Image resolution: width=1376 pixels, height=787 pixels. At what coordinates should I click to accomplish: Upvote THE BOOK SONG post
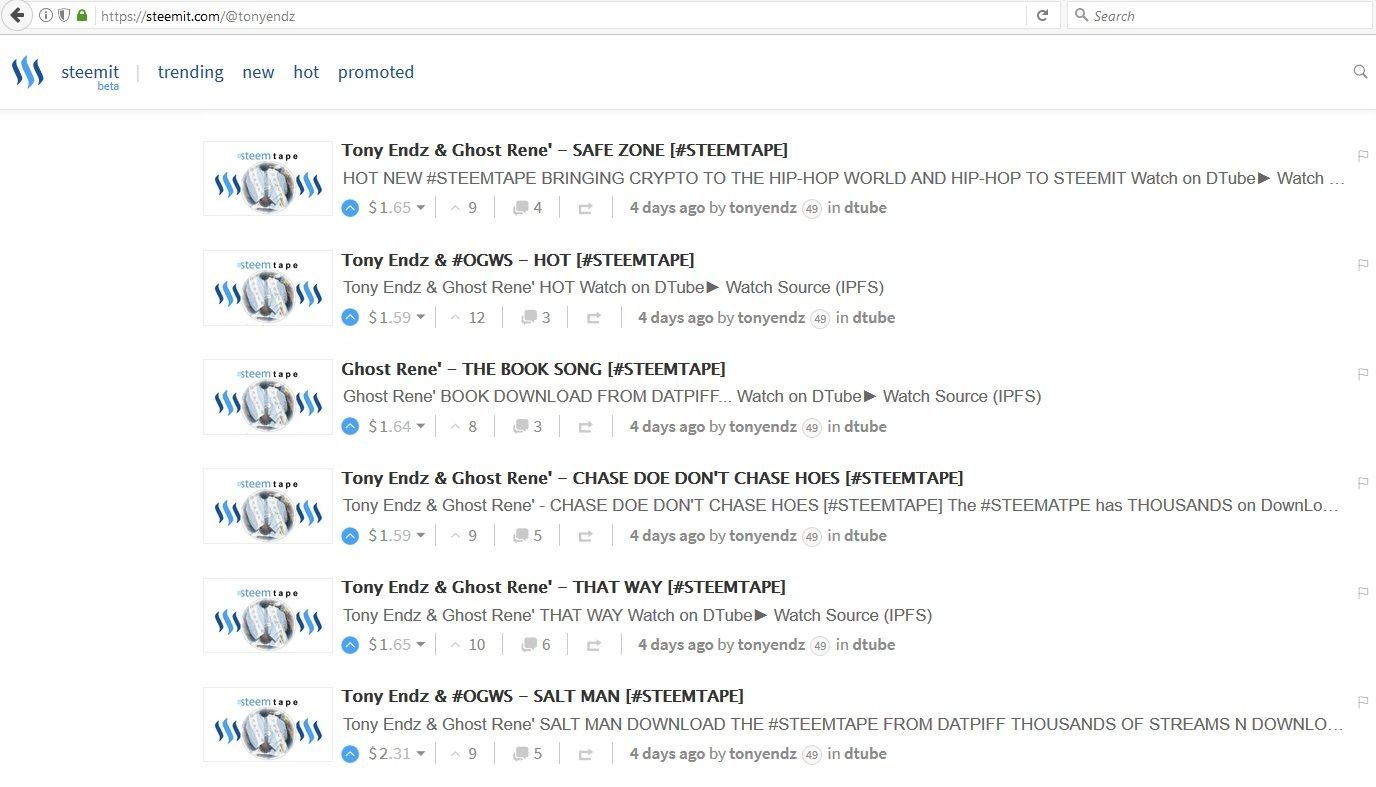[x=350, y=427]
